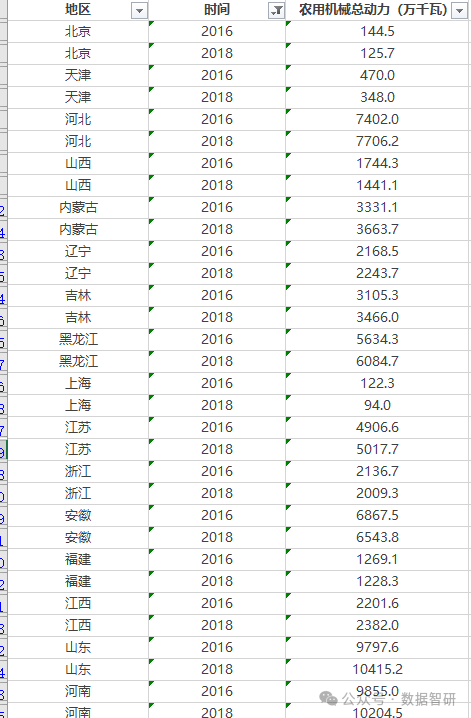
Task: Select the cell with value 3663.7
Action: click(377, 229)
